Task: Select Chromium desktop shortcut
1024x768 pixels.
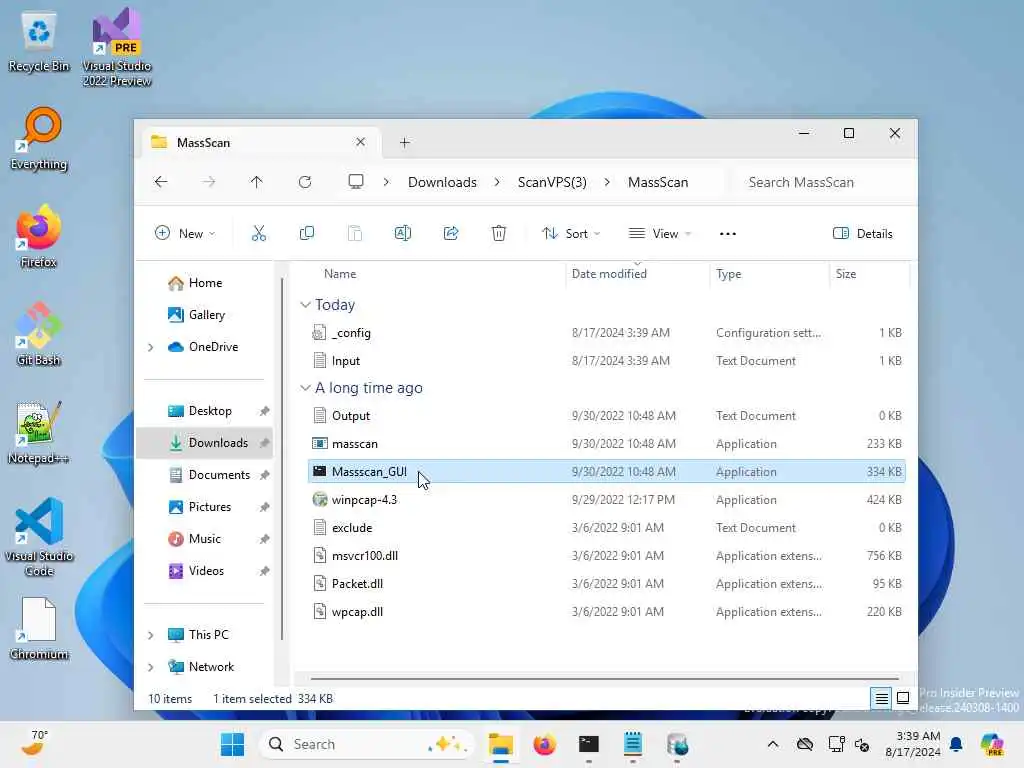Action: coord(39,629)
